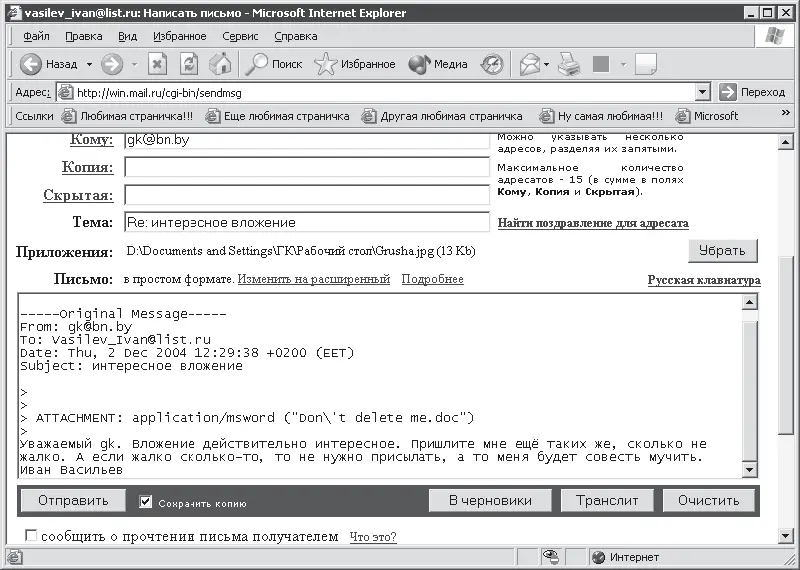Refresh the page with the reload icon
Image resolution: width=800 pixels, height=570 pixels.
[x=189, y=64]
